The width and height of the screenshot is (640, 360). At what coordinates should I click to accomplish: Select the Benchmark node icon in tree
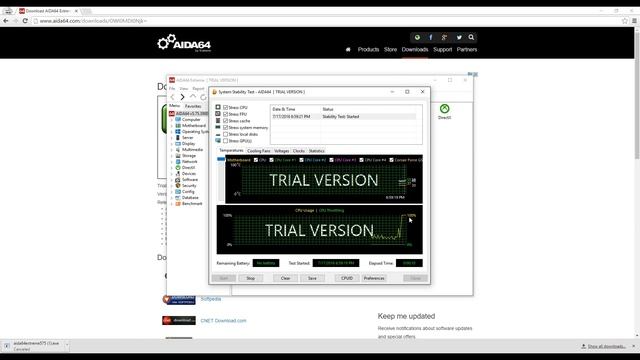coord(178,203)
